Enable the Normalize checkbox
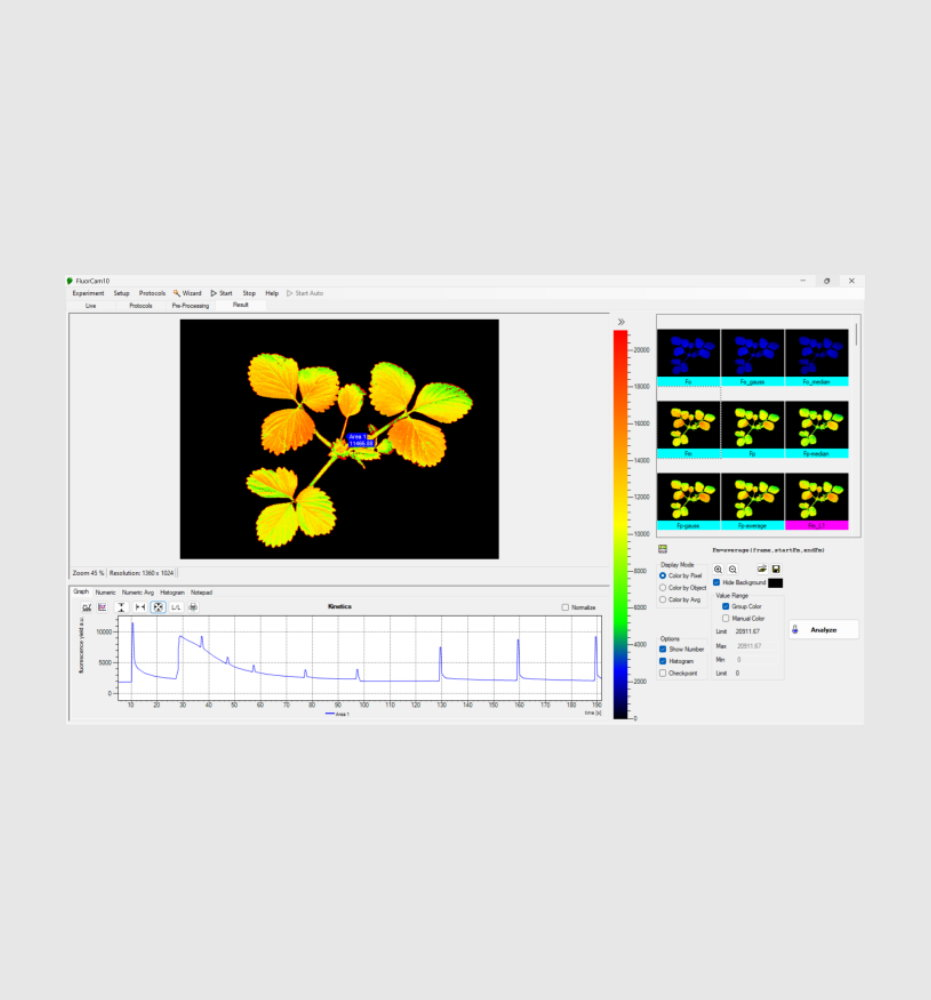Image resolution: width=931 pixels, height=1000 pixels. coord(566,607)
